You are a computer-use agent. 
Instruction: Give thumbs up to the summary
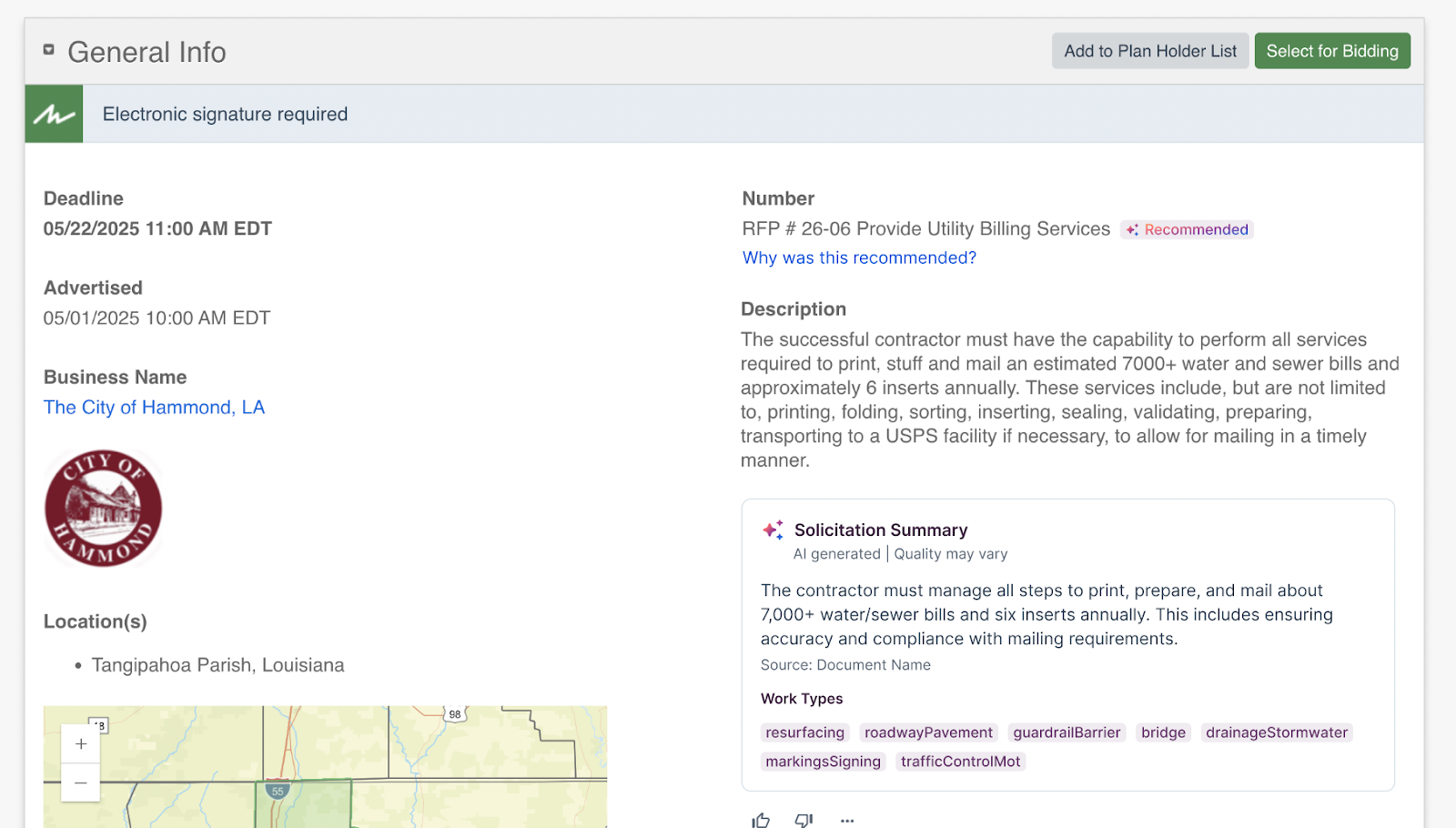(x=761, y=820)
